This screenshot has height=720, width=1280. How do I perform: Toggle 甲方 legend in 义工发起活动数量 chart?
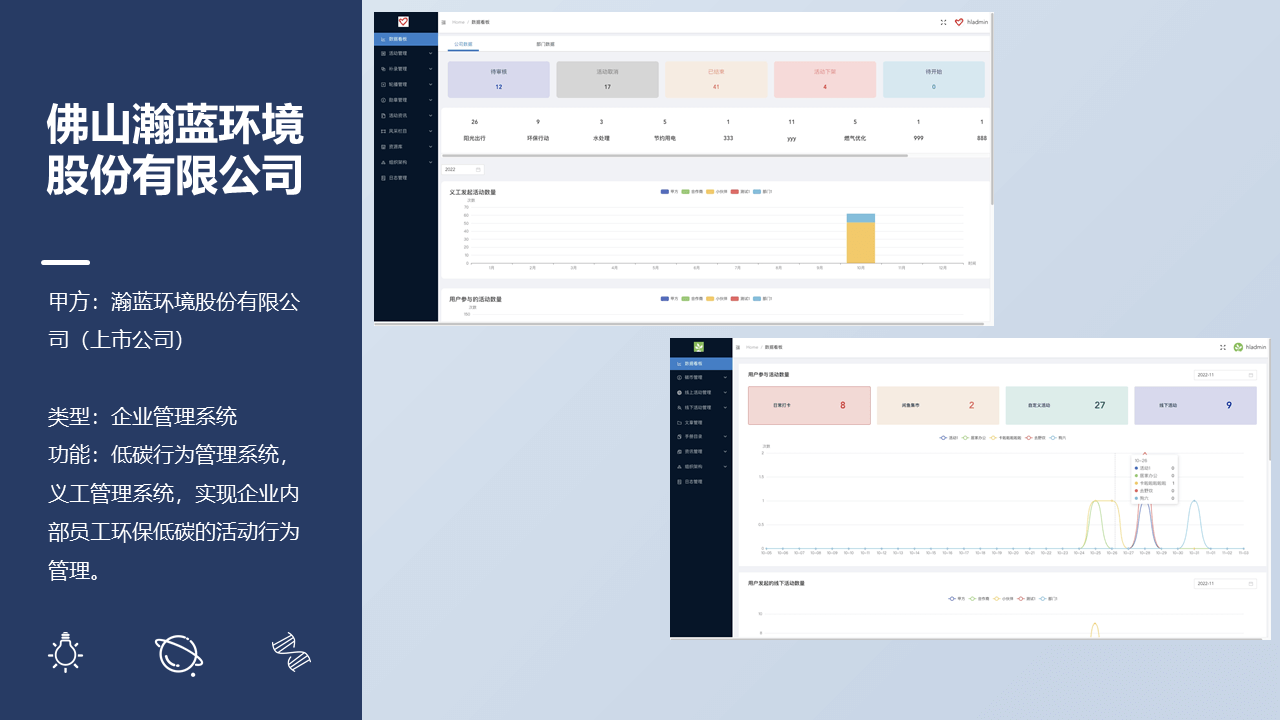click(x=669, y=191)
